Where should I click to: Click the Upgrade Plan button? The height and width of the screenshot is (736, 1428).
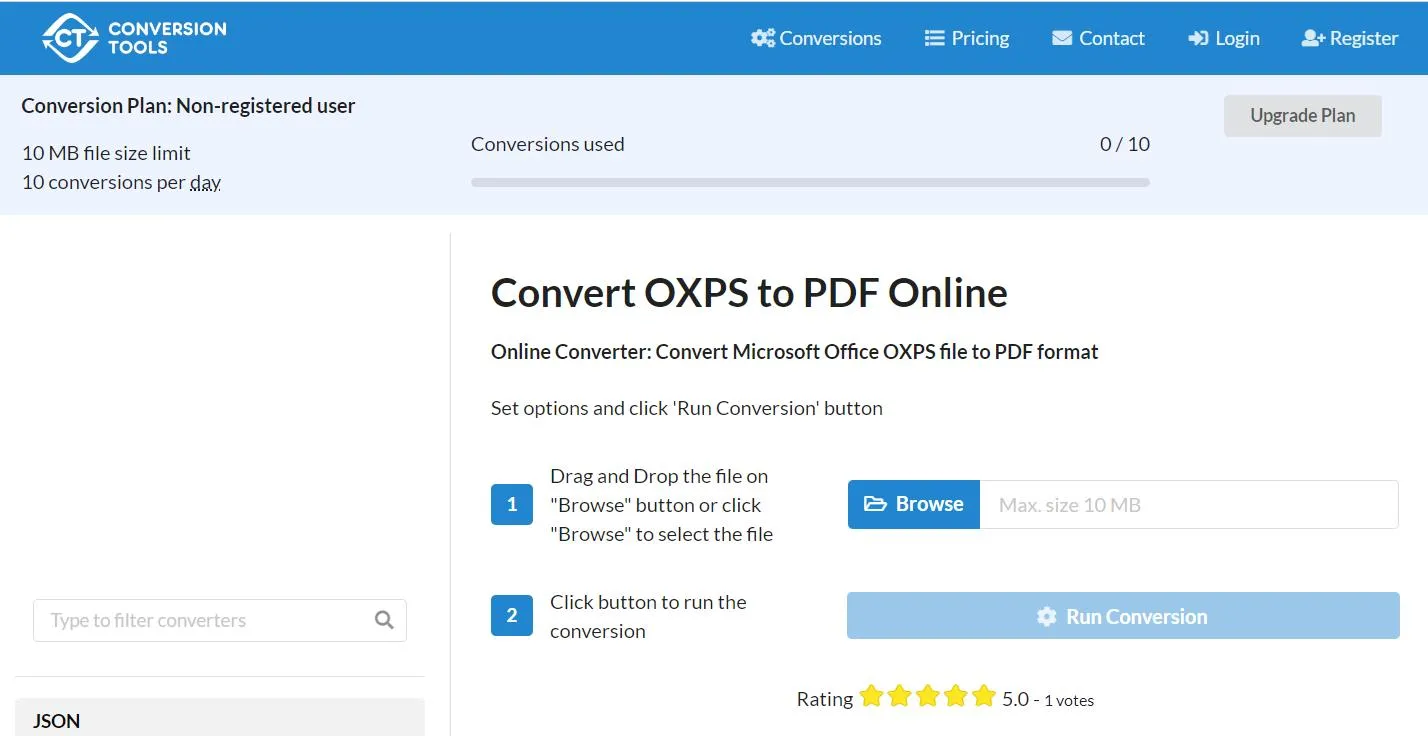click(1302, 115)
